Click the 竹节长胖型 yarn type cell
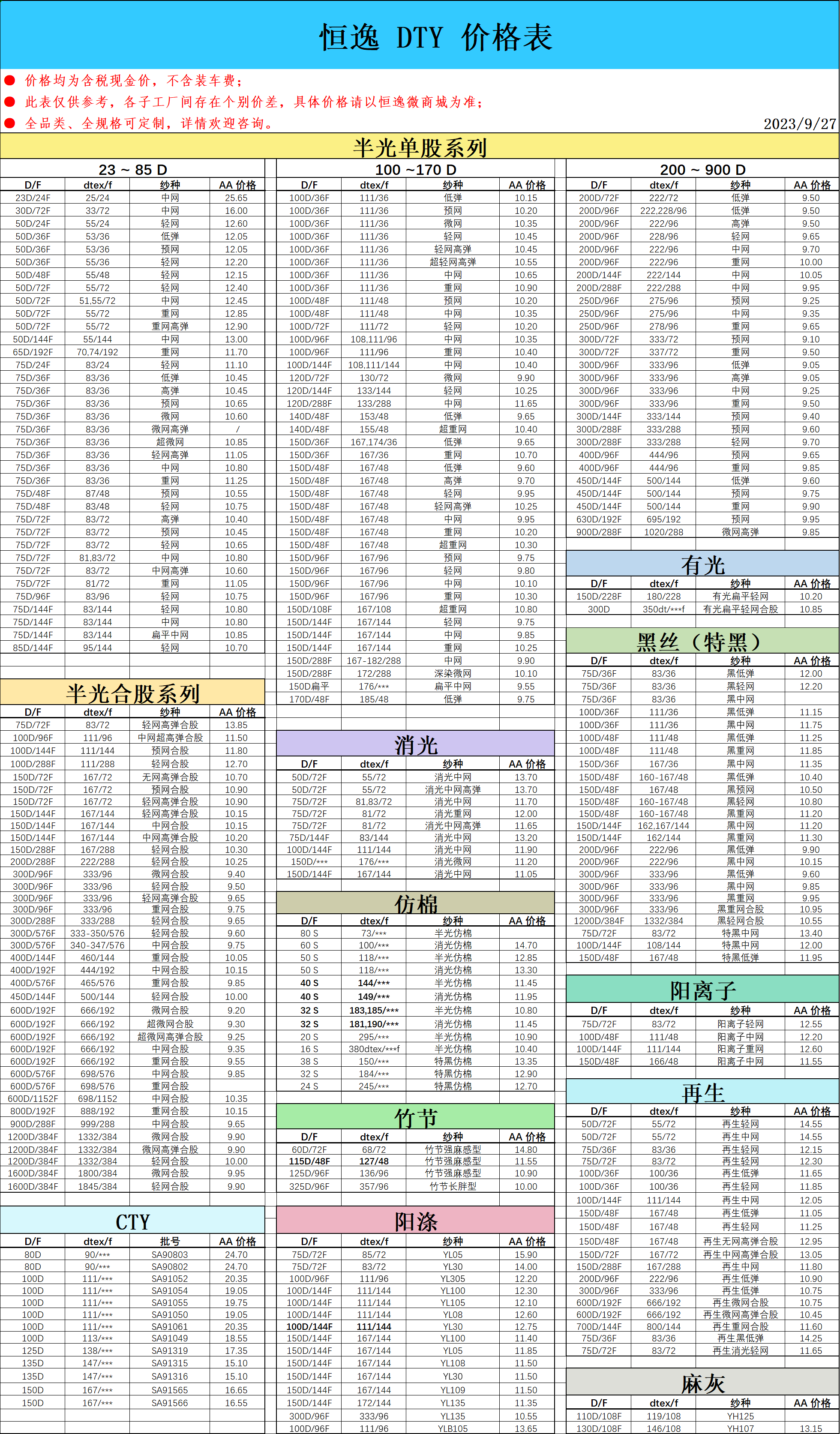Viewport: 840px width, 1434px height. tap(453, 1186)
